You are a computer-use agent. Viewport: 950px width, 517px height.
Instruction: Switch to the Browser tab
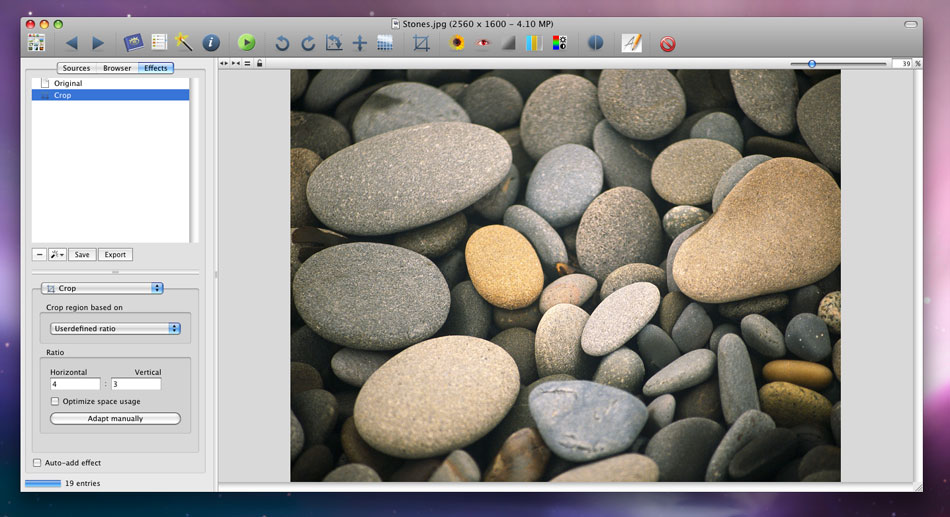click(x=117, y=68)
